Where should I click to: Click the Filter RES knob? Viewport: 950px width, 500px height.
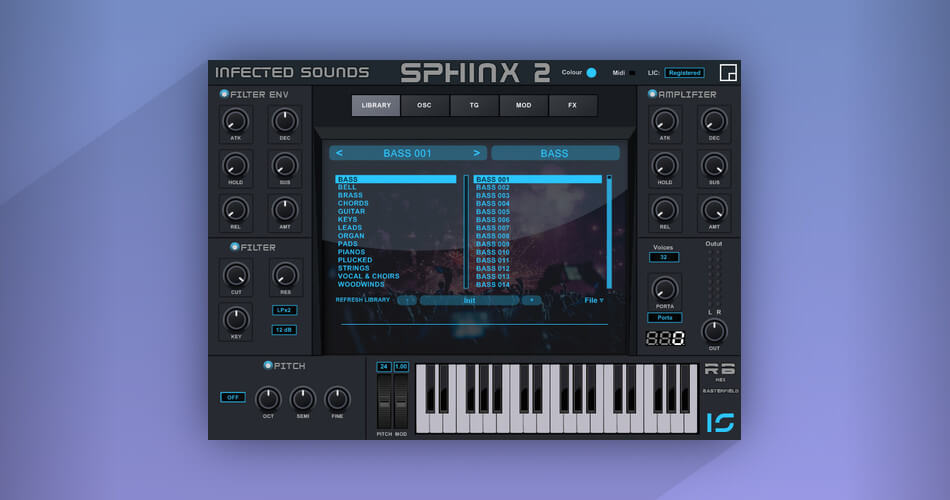[285, 275]
